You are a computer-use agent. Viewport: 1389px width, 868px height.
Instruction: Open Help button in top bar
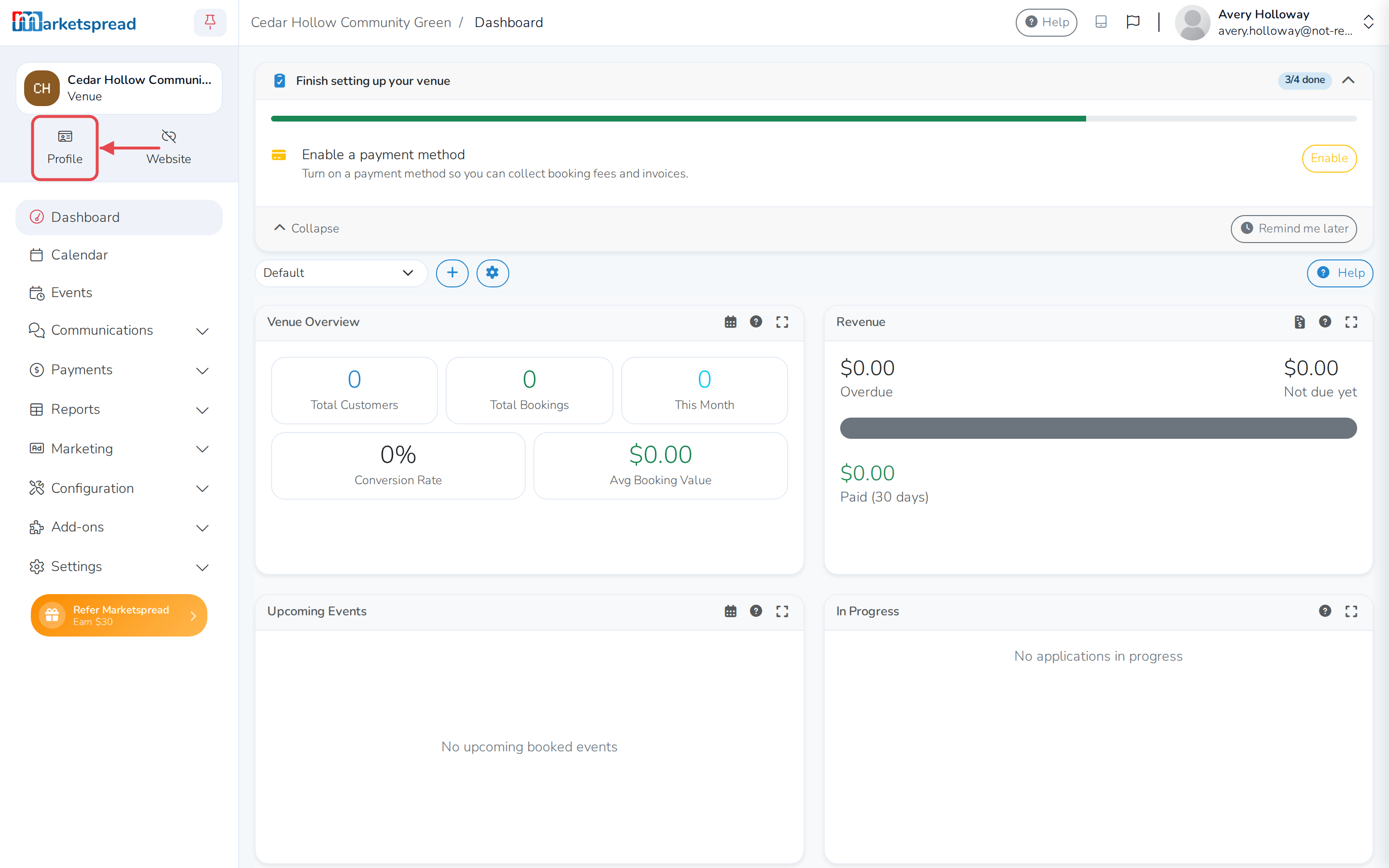pos(1046,22)
